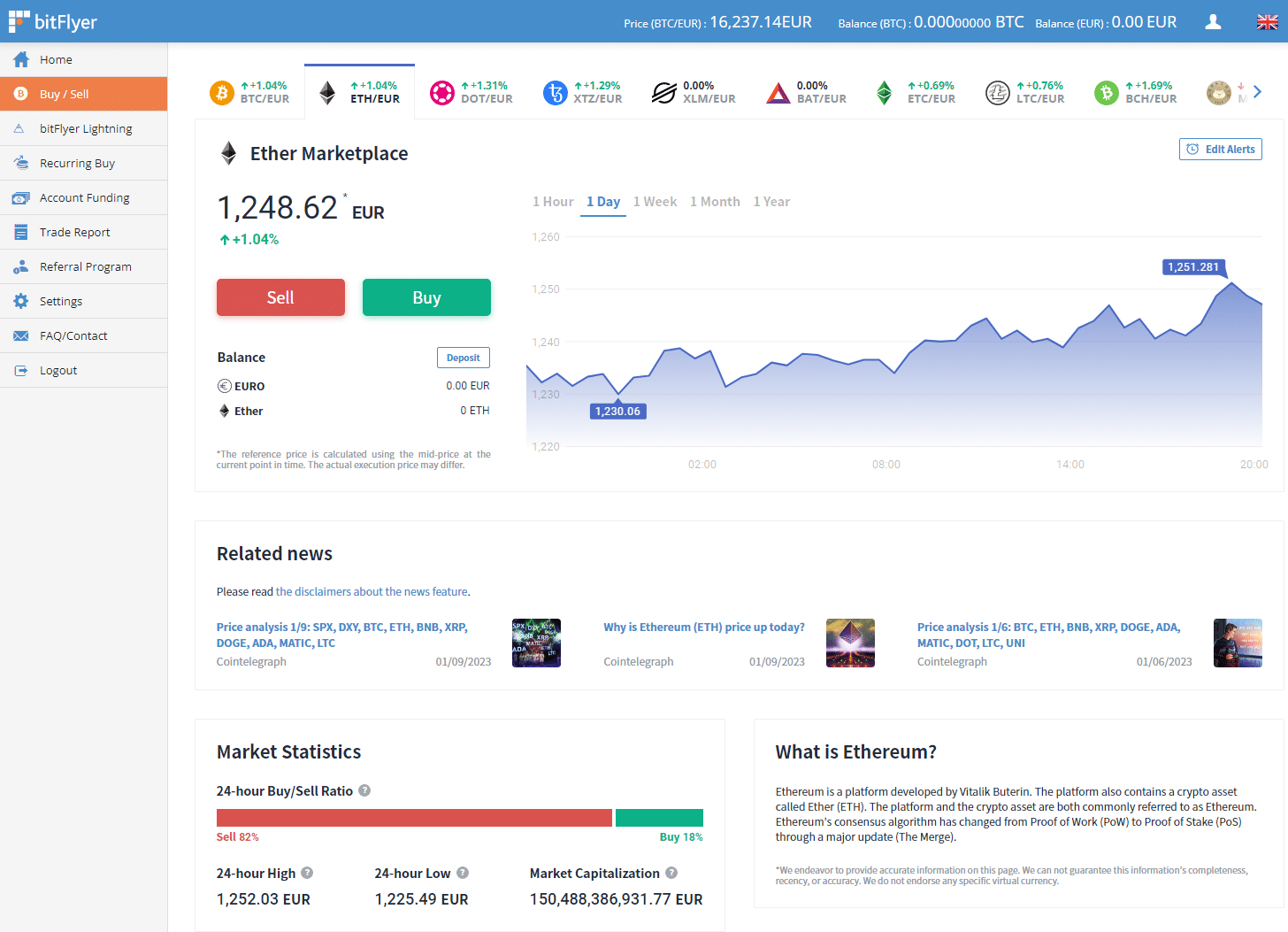Switch chart to 1 Day range
The height and width of the screenshot is (932, 1288).
[x=603, y=202]
